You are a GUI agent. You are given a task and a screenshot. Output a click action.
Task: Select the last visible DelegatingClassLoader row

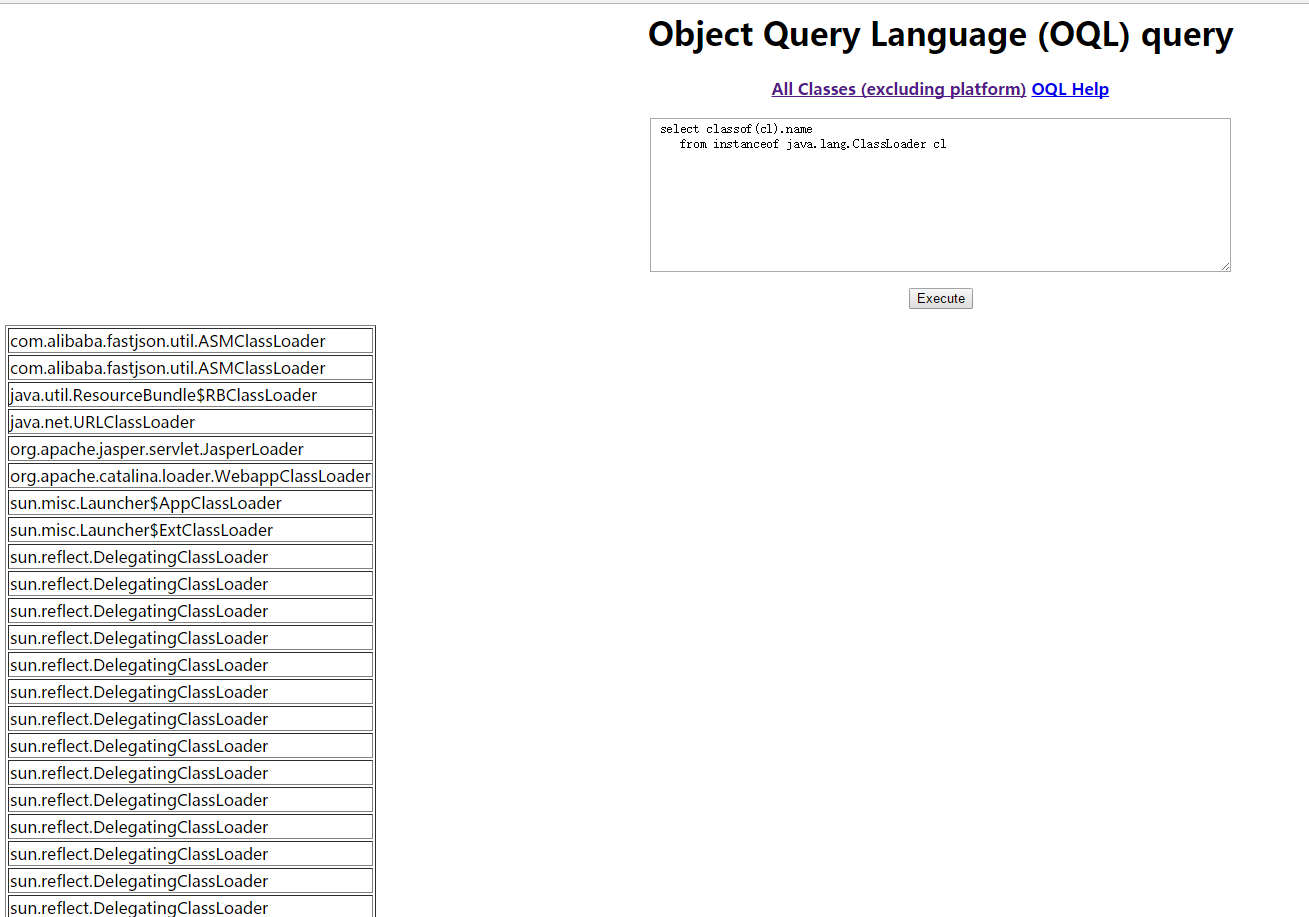(x=190, y=907)
